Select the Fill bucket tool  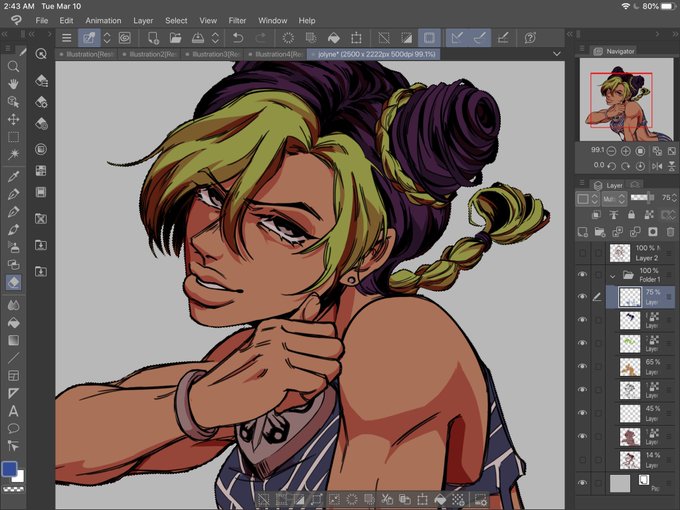pyautogui.click(x=13, y=323)
